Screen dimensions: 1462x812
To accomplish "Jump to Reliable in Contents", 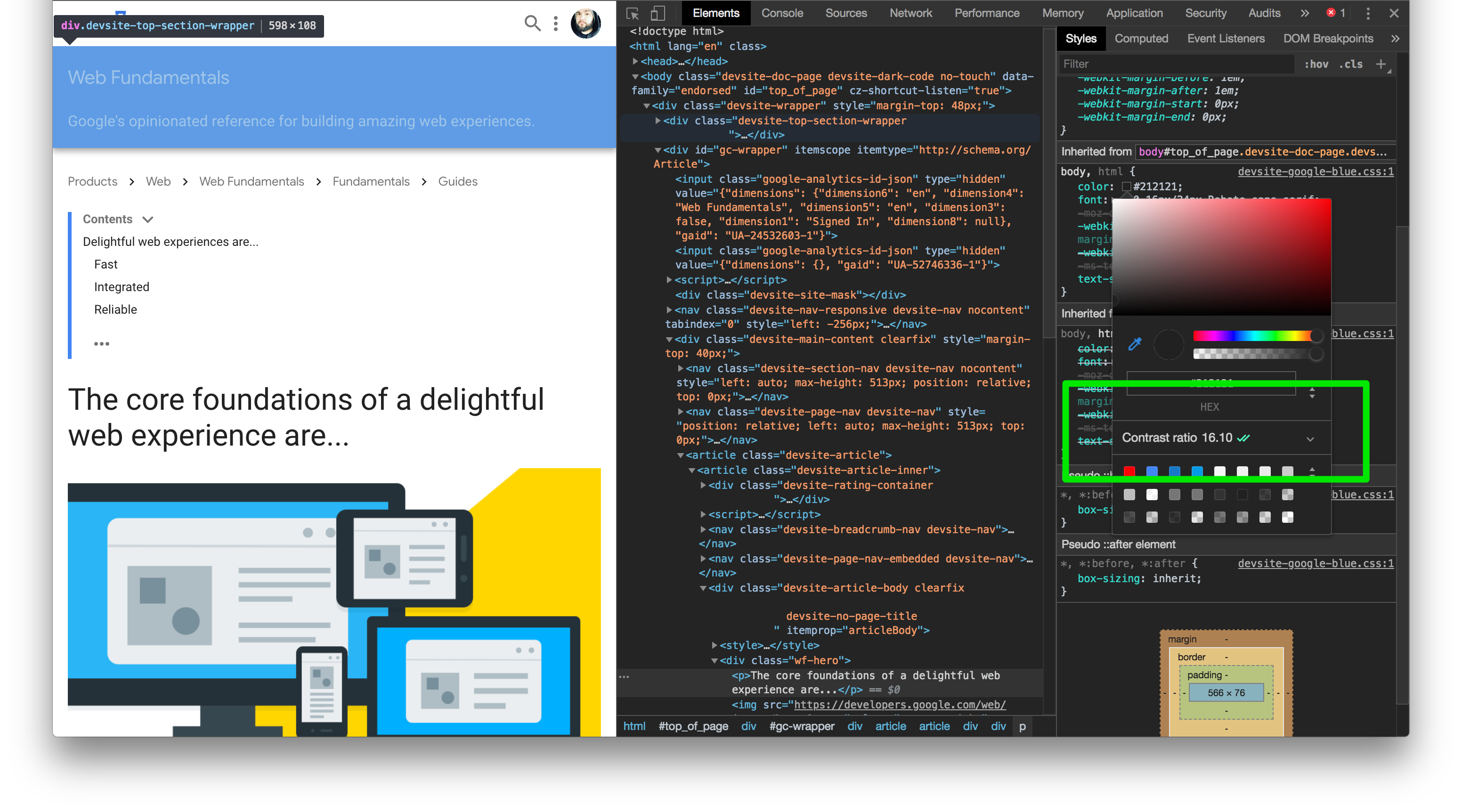I will click(x=115, y=310).
